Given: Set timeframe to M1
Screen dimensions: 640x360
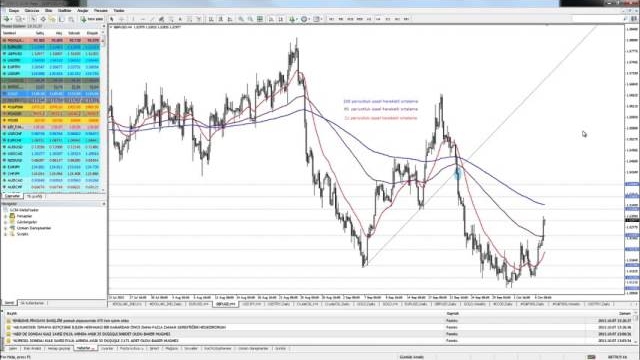Looking at the screenshot, I should [x=331, y=19].
